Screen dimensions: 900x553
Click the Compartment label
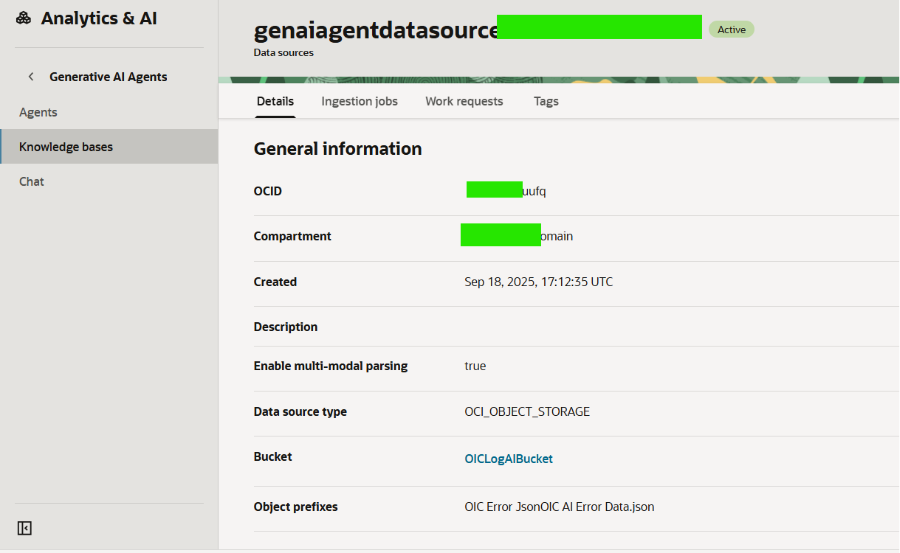tap(292, 236)
